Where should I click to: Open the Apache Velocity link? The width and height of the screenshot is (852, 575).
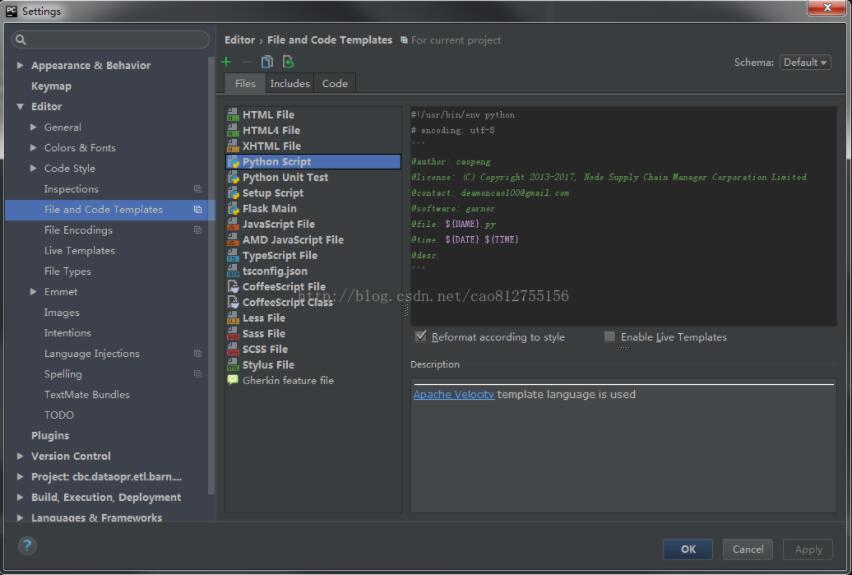pos(453,394)
